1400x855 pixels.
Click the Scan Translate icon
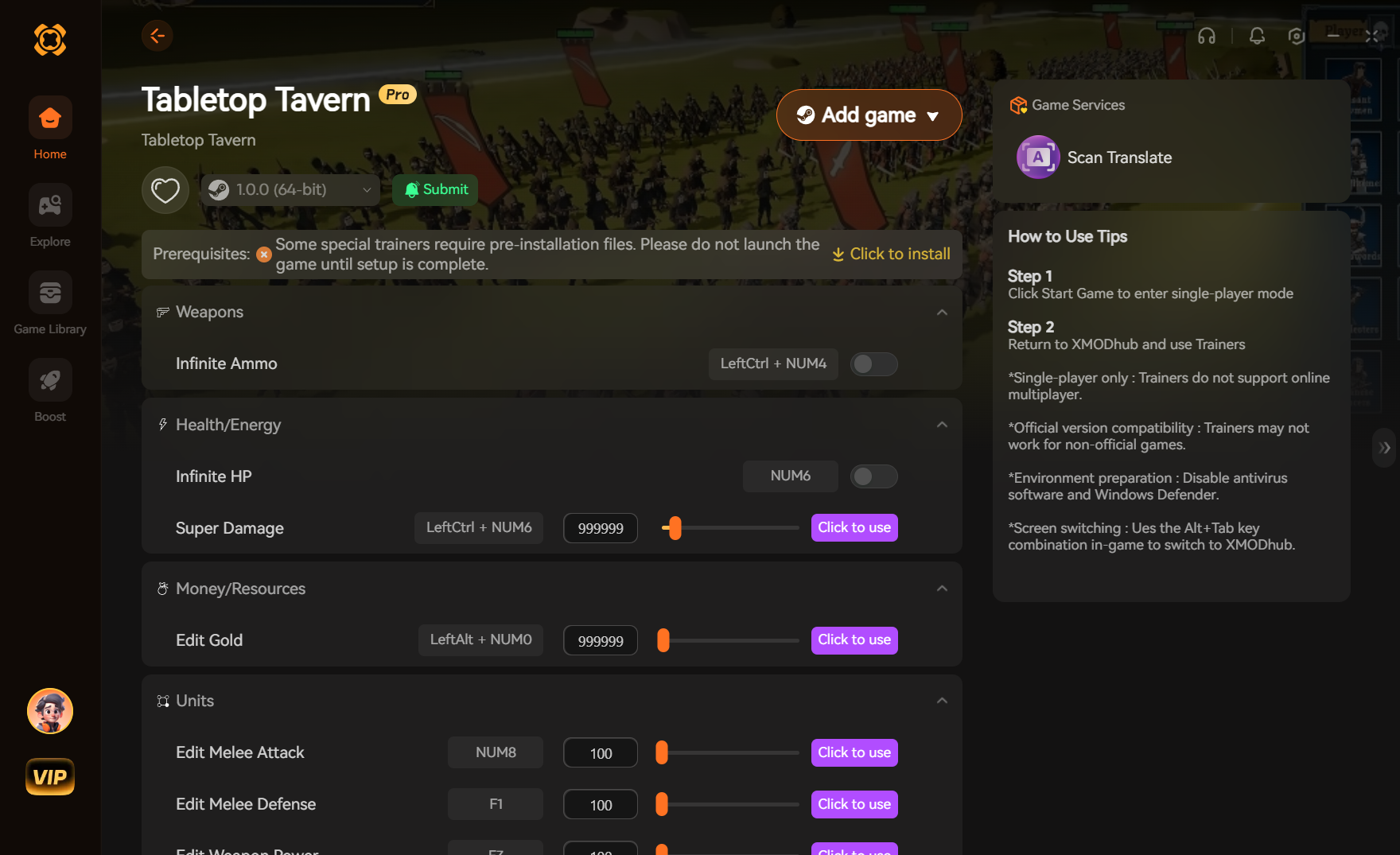pos(1038,157)
